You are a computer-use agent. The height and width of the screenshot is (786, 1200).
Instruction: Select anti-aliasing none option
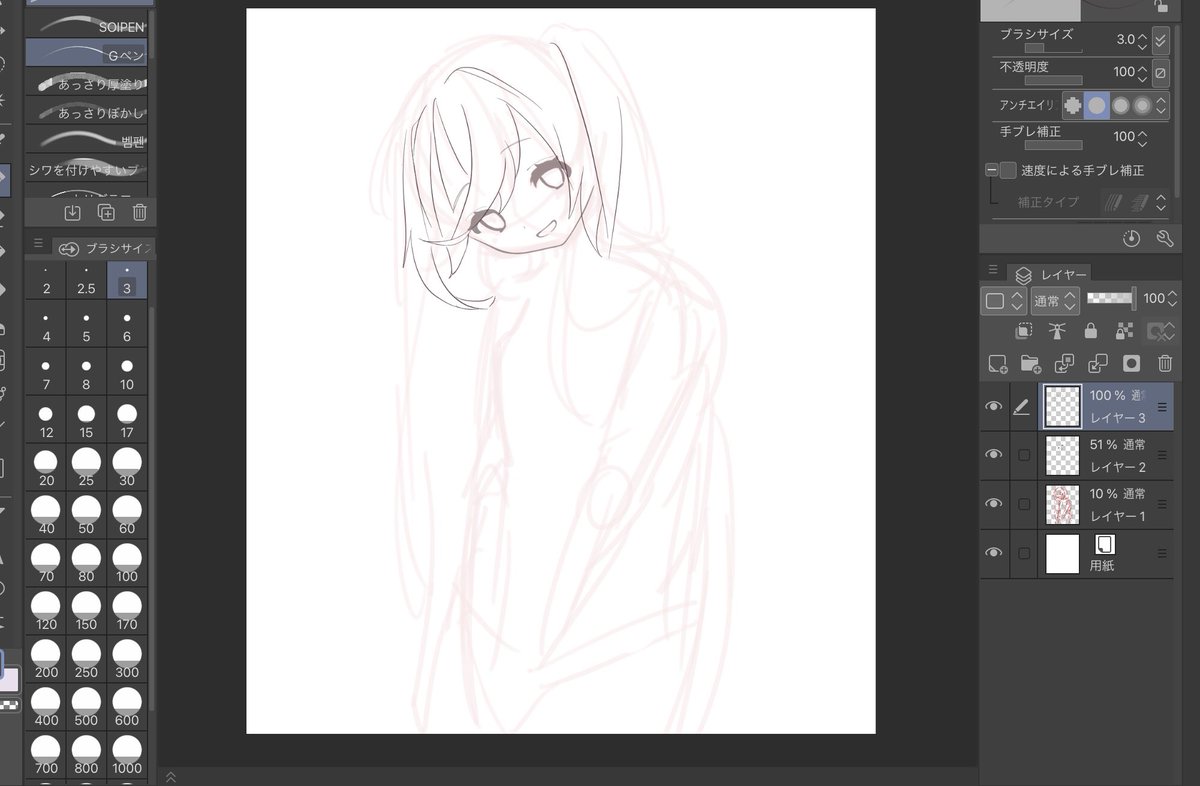click(1073, 105)
